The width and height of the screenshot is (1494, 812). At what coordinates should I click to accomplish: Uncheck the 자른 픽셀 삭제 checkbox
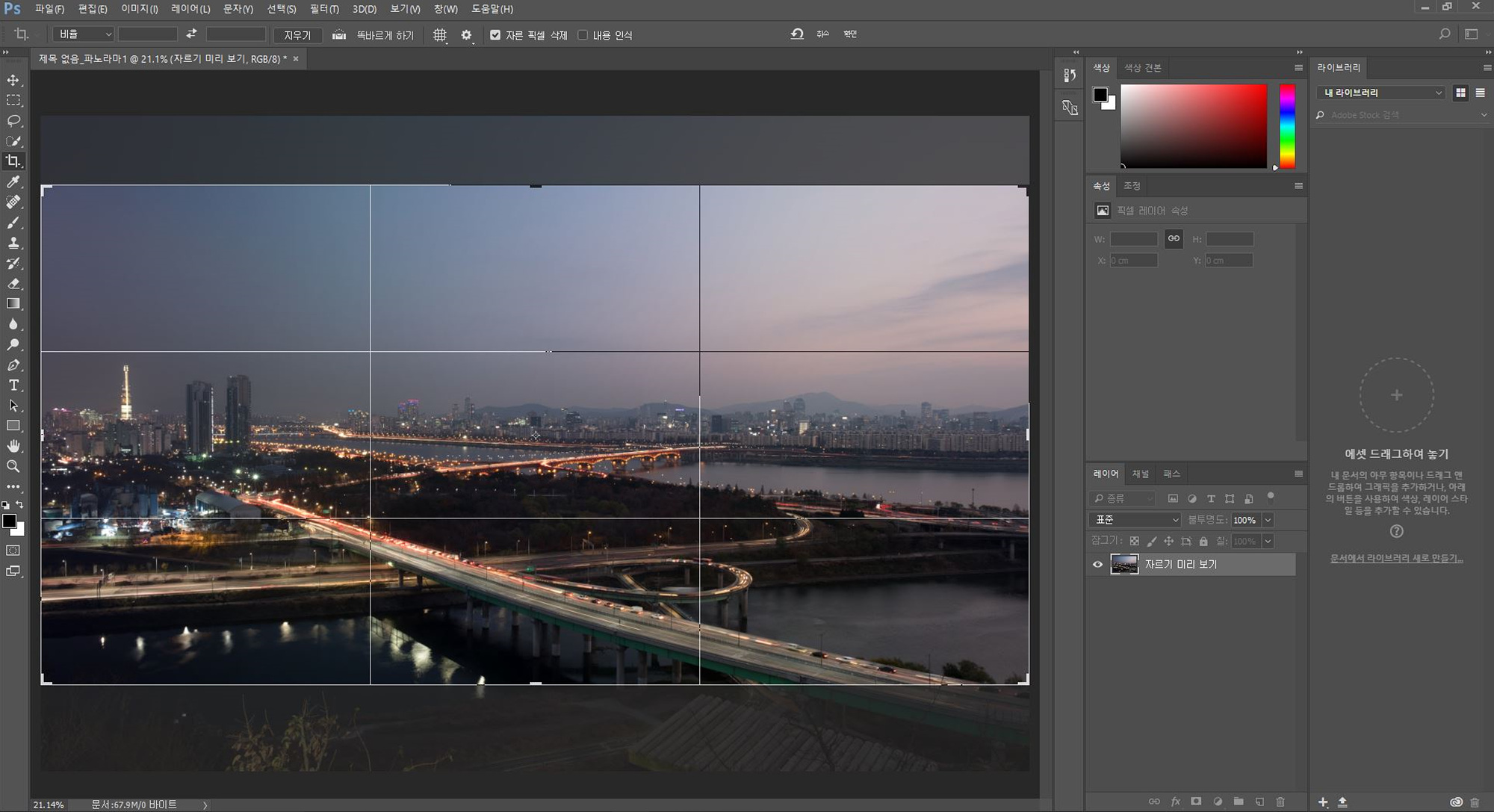tap(495, 35)
